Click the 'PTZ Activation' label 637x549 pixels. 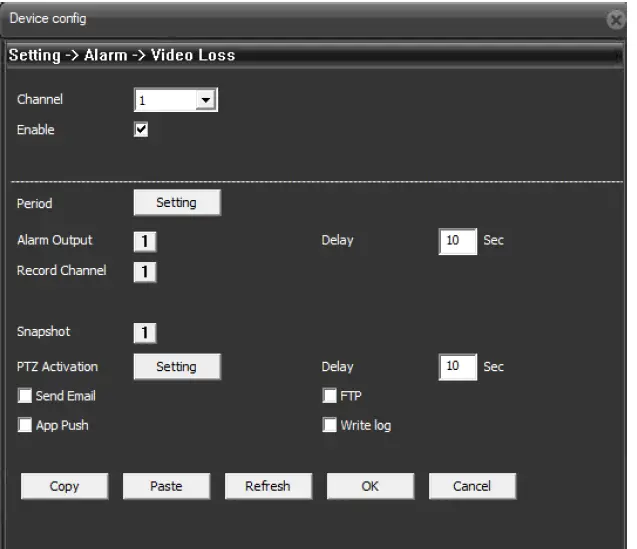(57, 367)
